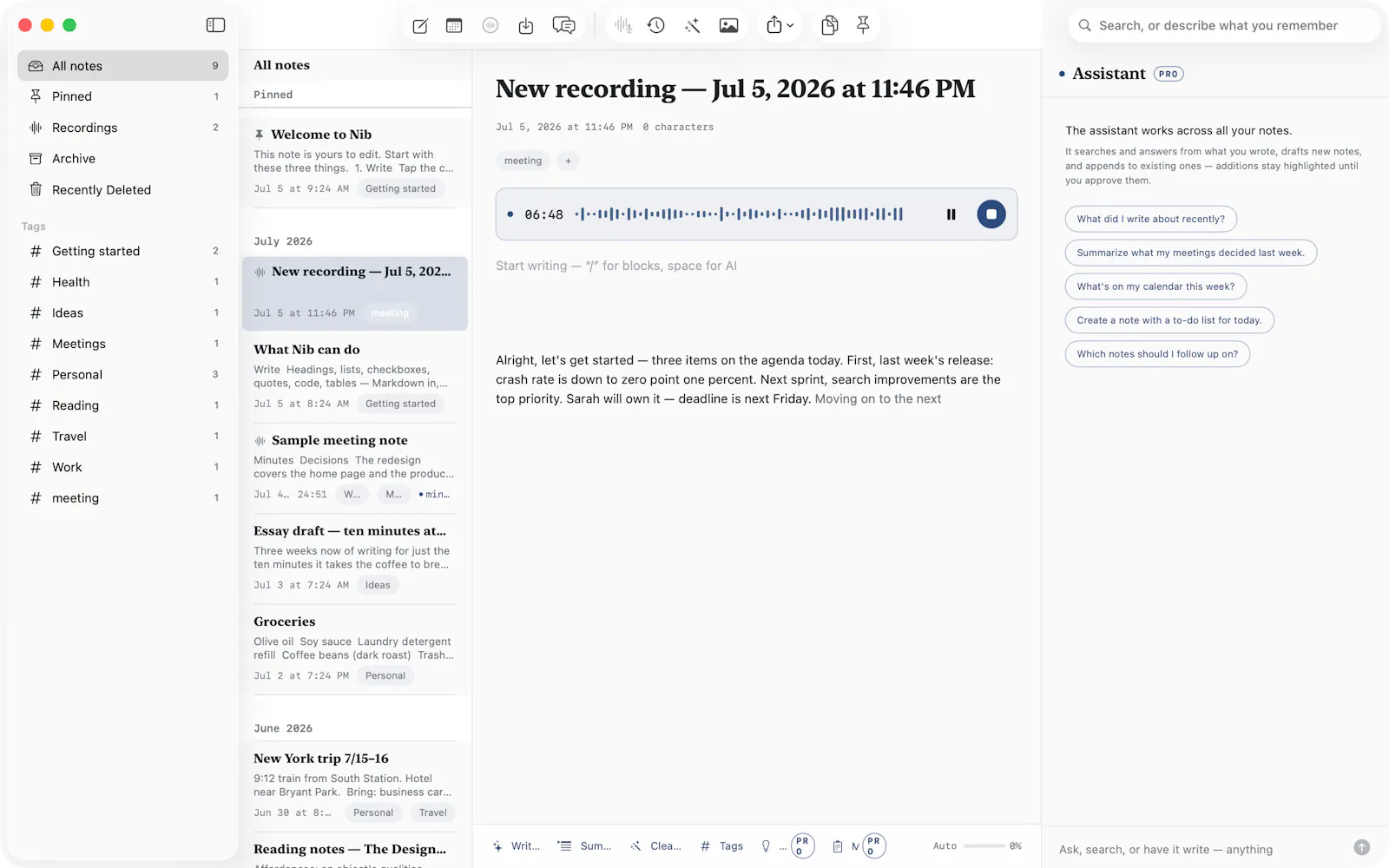This screenshot has width=1389, height=868.
Task: Filter by Travel tag in sidebar
Action: [122, 437]
